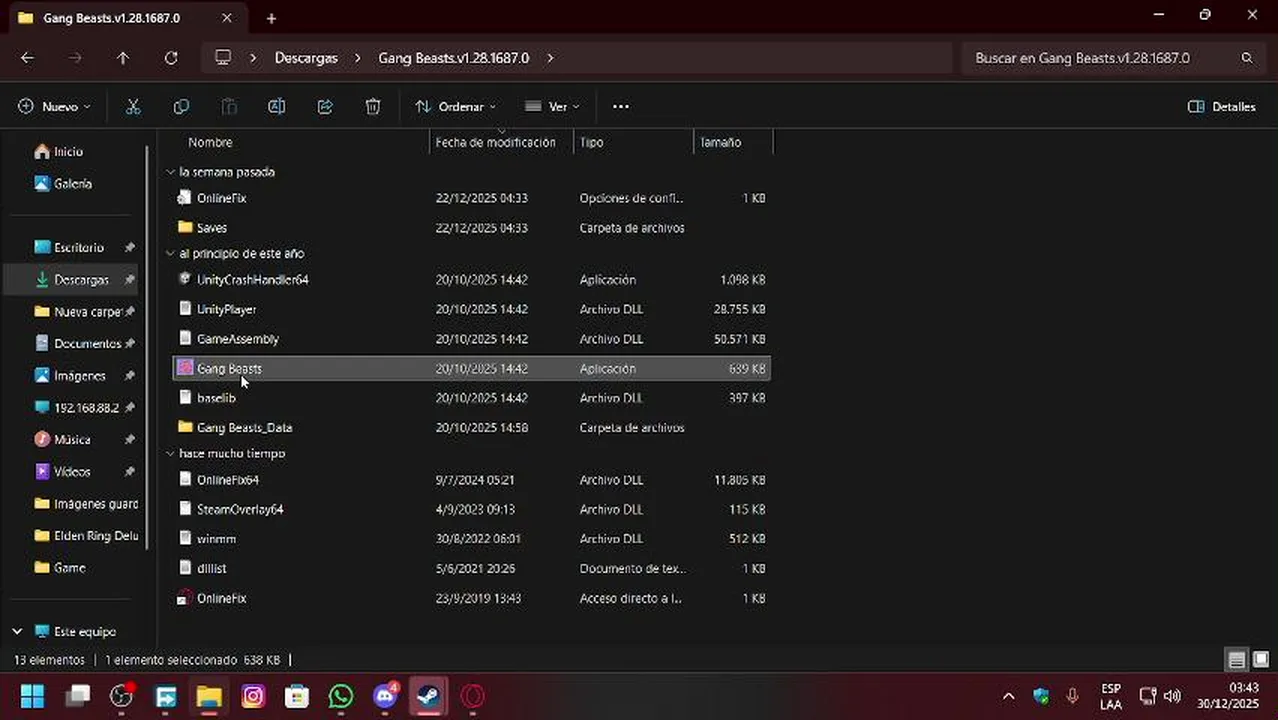This screenshot has height=720, width=1278.
Task: Select the SteamOverlay64 DLL file
Action: pos(471,510)
